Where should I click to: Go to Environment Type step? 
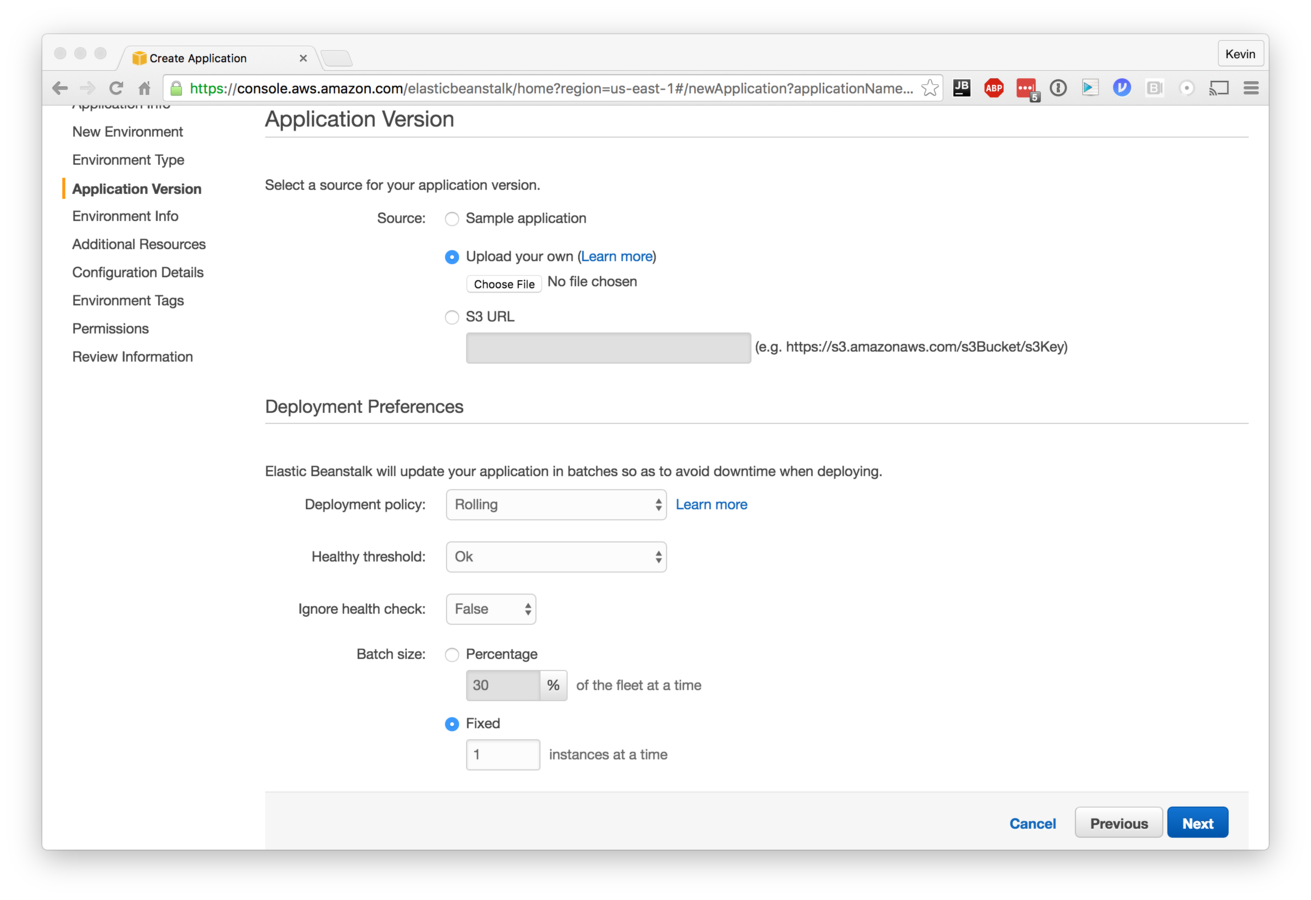pyautogui.click(x=128, y=160)
